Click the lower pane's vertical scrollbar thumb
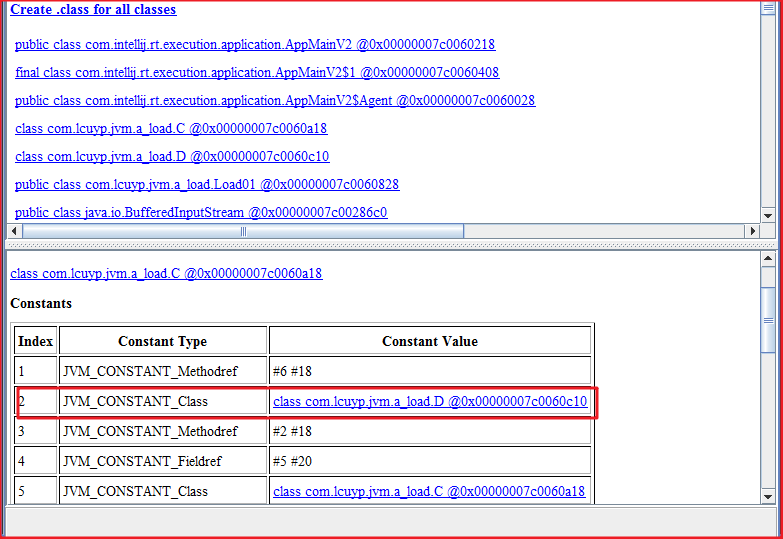This screenshot has height=539, width=783. click(x=768, y=320)
